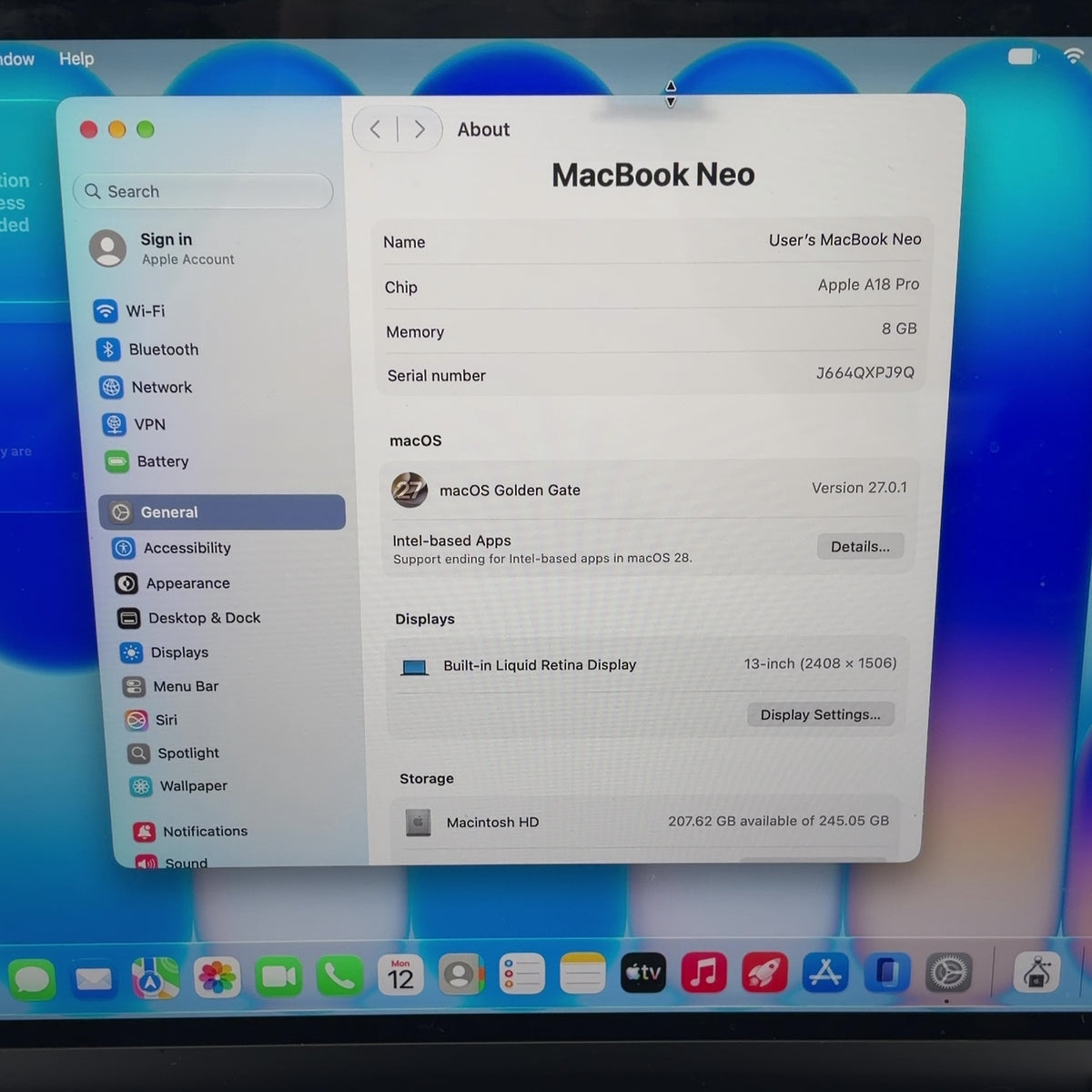Open Wallpaper settings
This screenshot has height=1092, width=1092.
pyautogui.click(x=179, y=786)
